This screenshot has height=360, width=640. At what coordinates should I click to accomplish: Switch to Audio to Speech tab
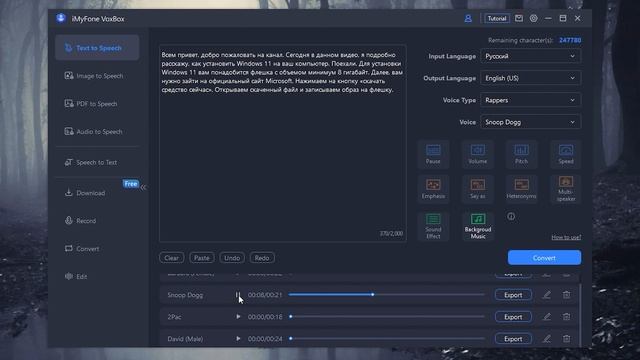[x=97, y=132]
